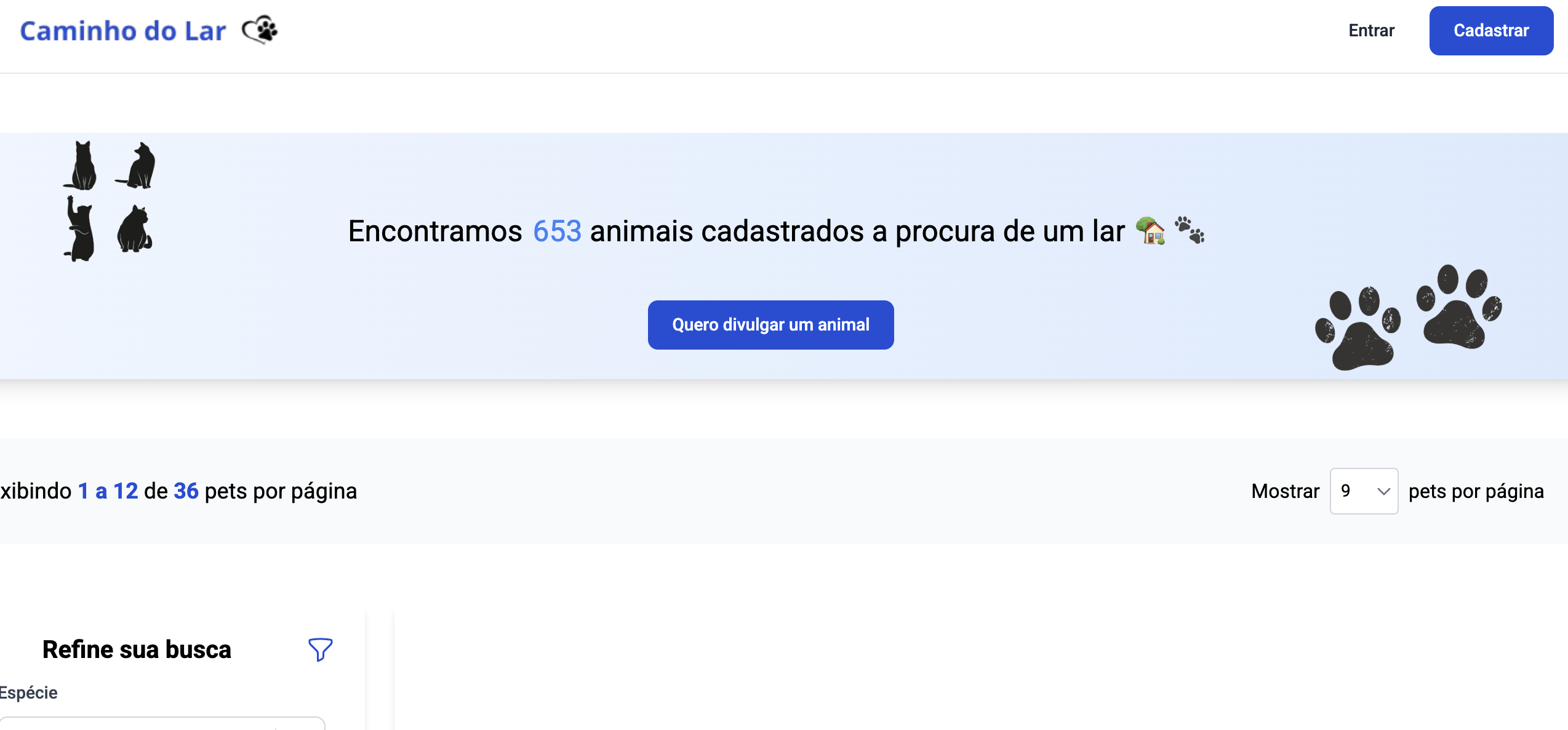Click the paw prints emoji after the house
1568x730 pixels.
[1190, 230]
